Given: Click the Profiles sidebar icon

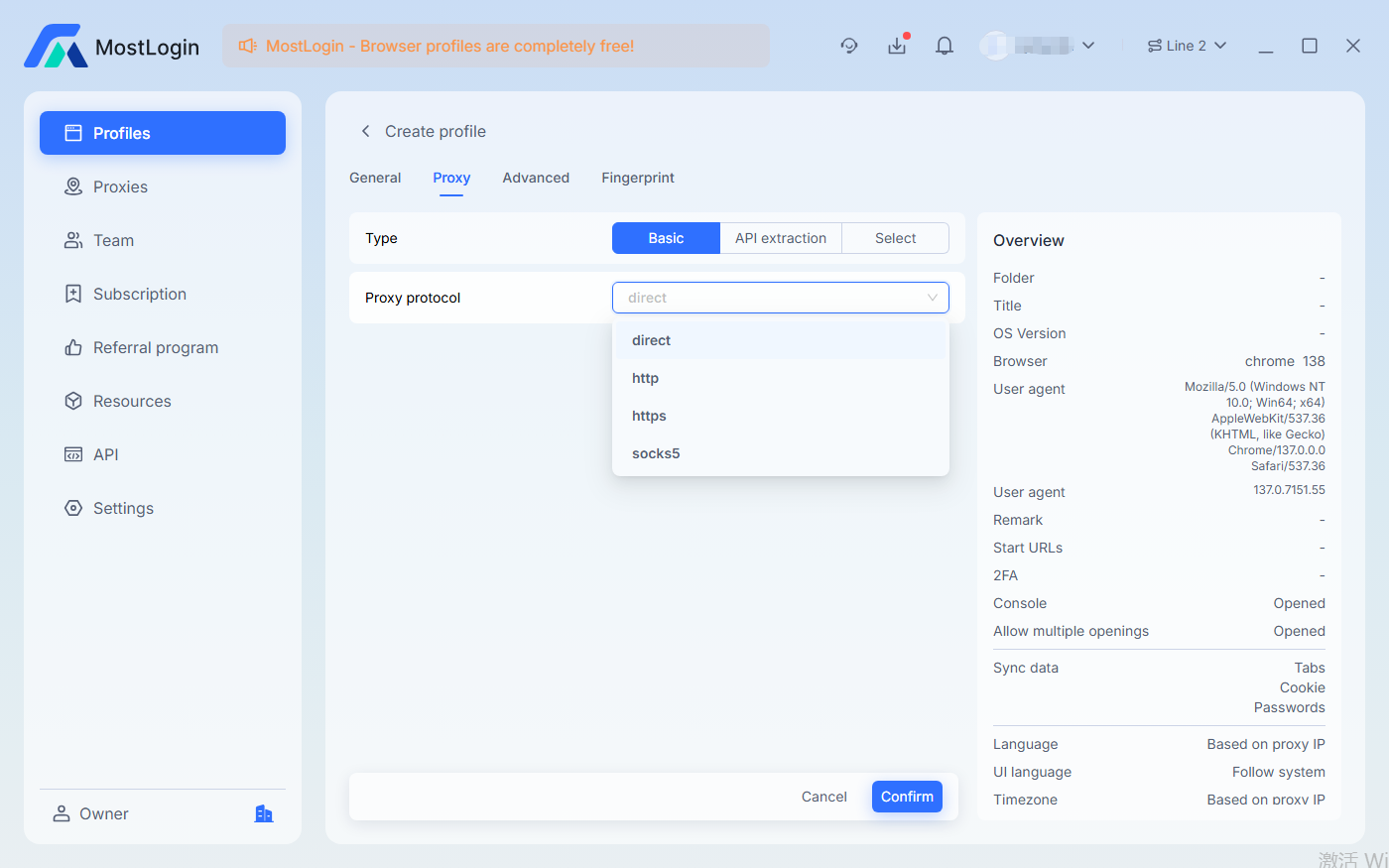Looking at the screenshot, I should pyautogui.click(x=73, y=133).
